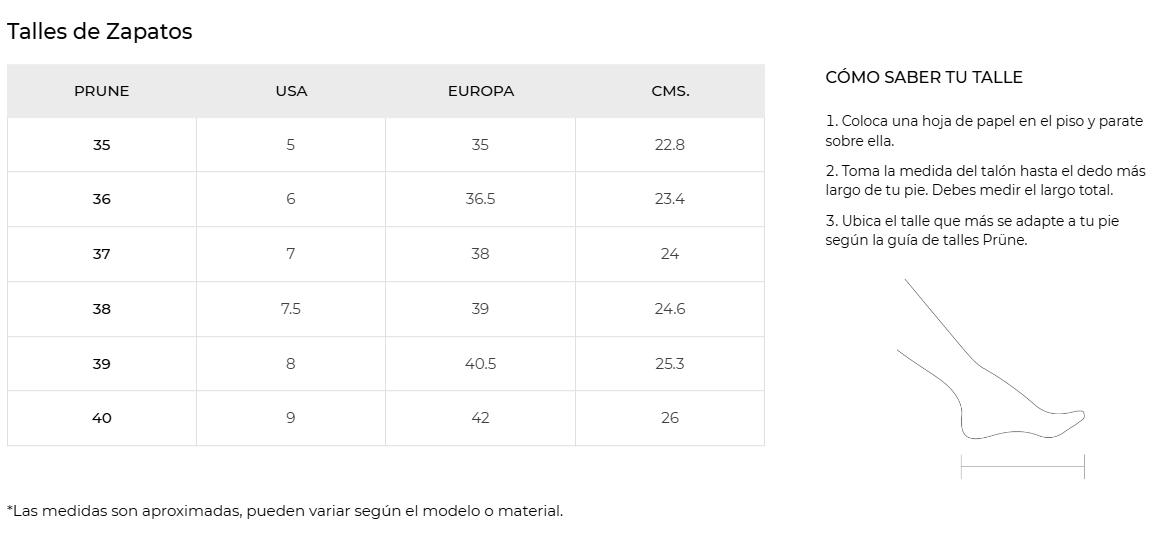Viewport: 1162px width, 541px height.
Task: Select the USA column header
Action: [291, 91]
